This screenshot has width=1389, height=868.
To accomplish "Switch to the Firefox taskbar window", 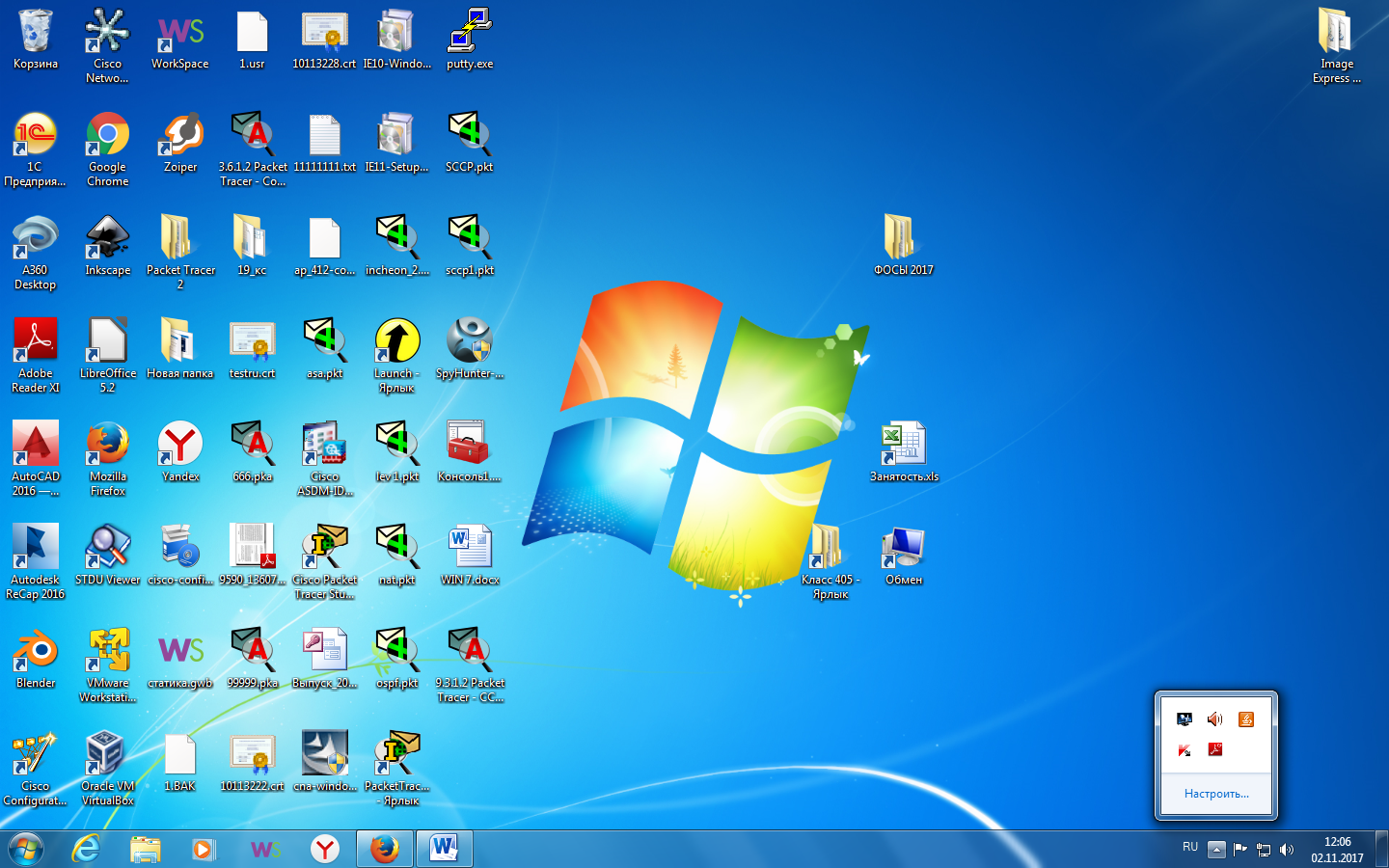I will pyautogui.click(x=385, y=849).
